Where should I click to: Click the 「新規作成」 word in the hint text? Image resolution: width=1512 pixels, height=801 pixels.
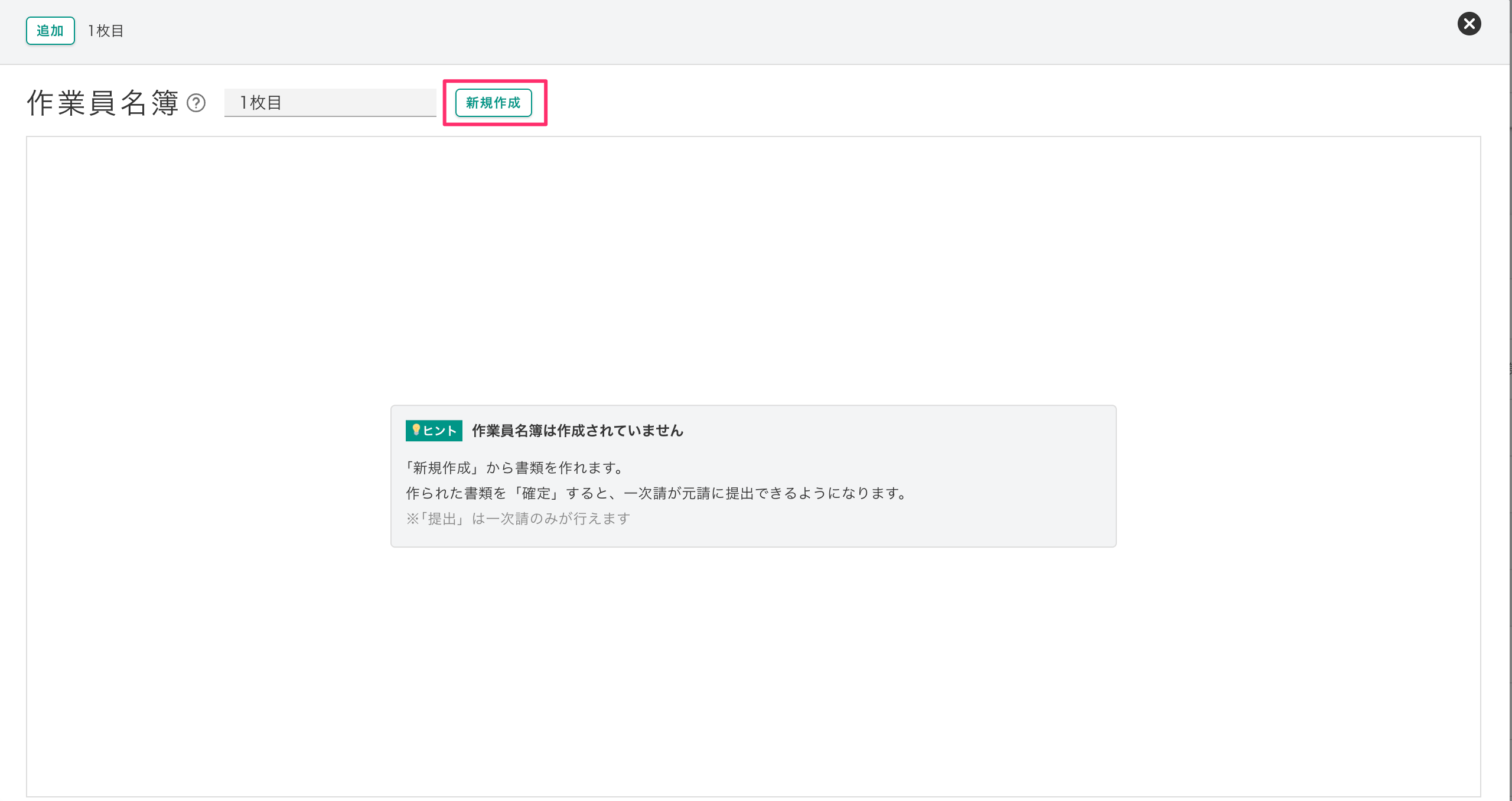point(442,468)
